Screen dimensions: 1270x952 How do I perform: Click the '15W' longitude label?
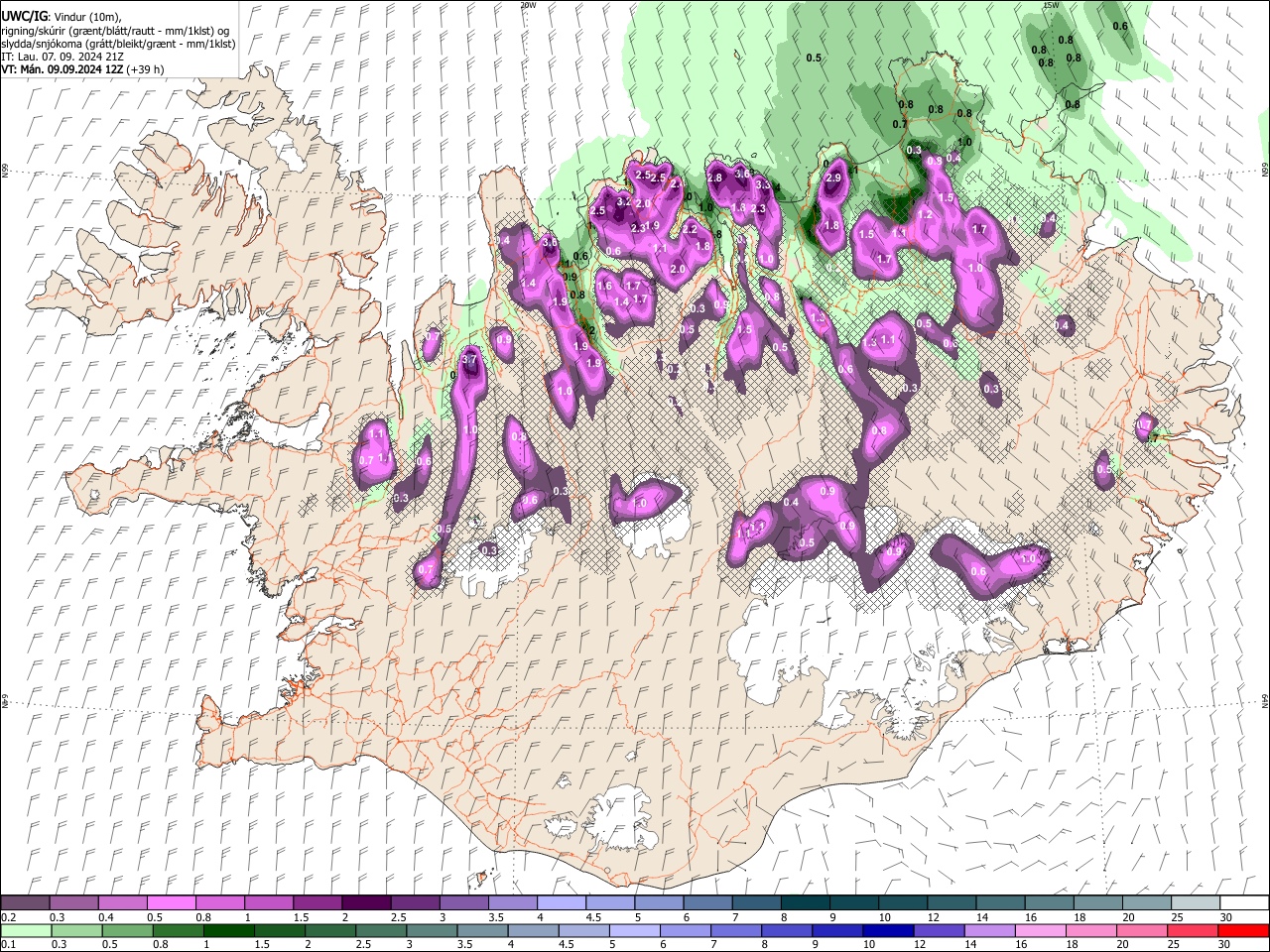click(1051, 5)
